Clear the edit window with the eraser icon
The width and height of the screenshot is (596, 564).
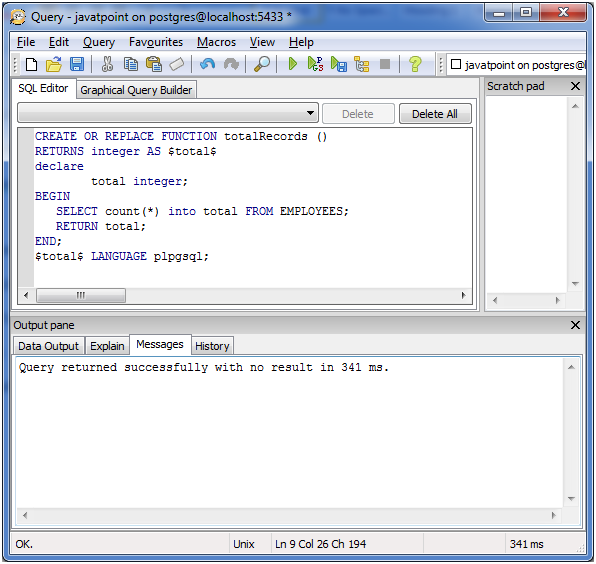[177, 65]
